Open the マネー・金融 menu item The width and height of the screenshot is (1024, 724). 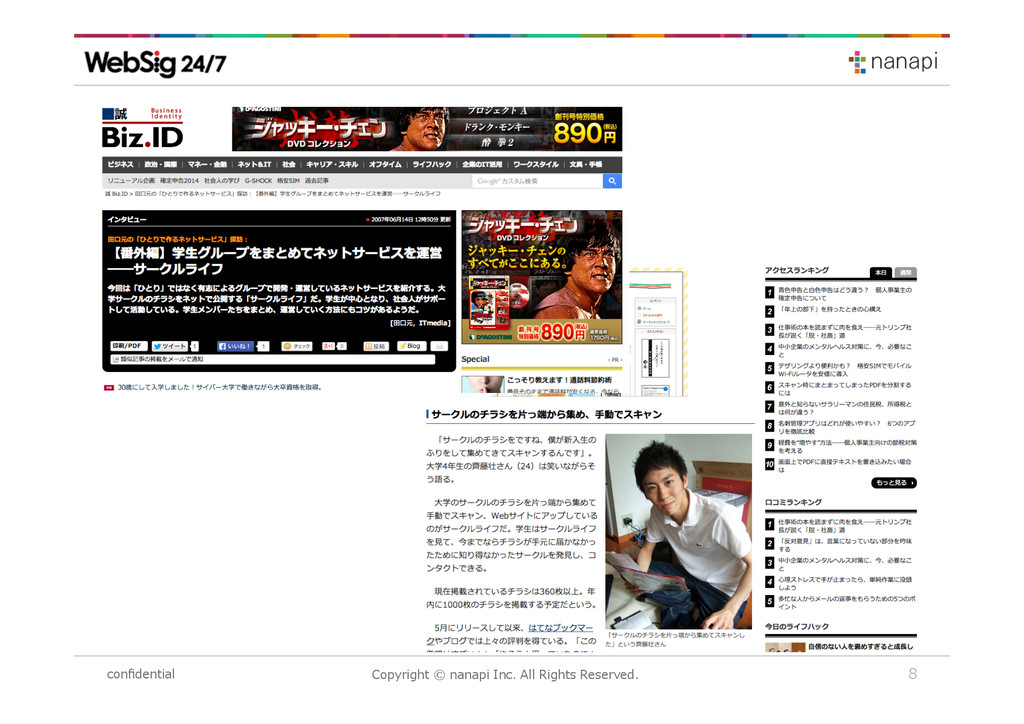tap(207, 165)
